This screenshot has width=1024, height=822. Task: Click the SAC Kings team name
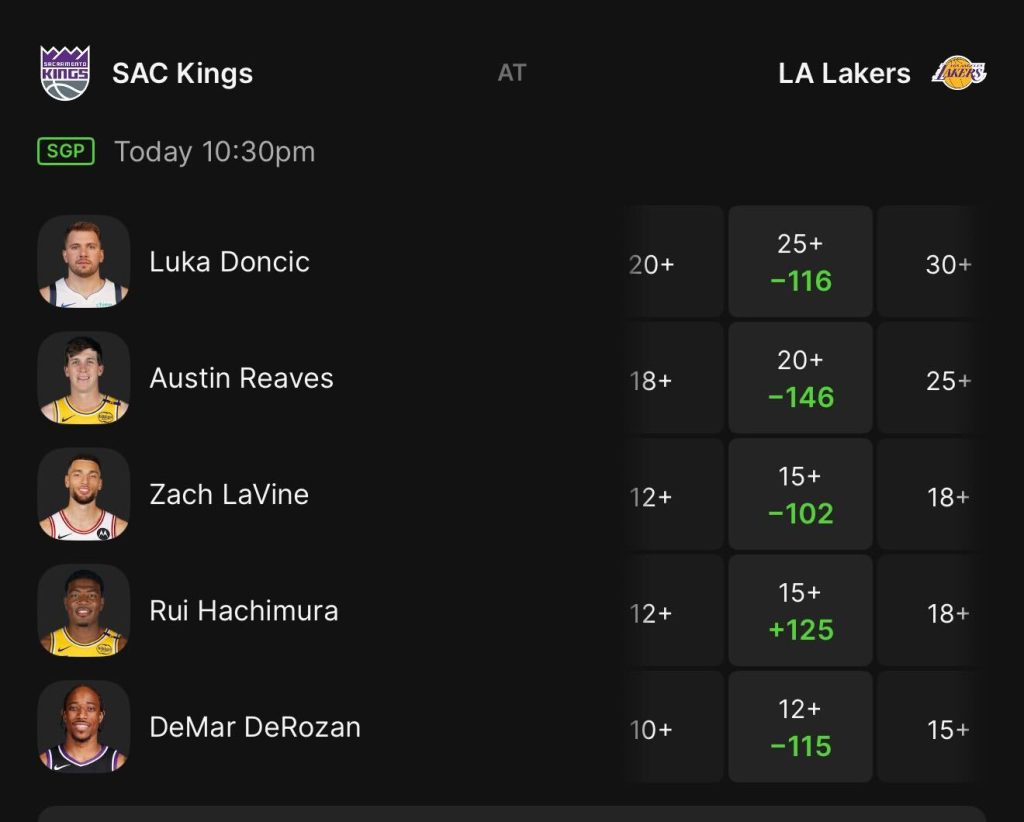(x=182, y=73)
